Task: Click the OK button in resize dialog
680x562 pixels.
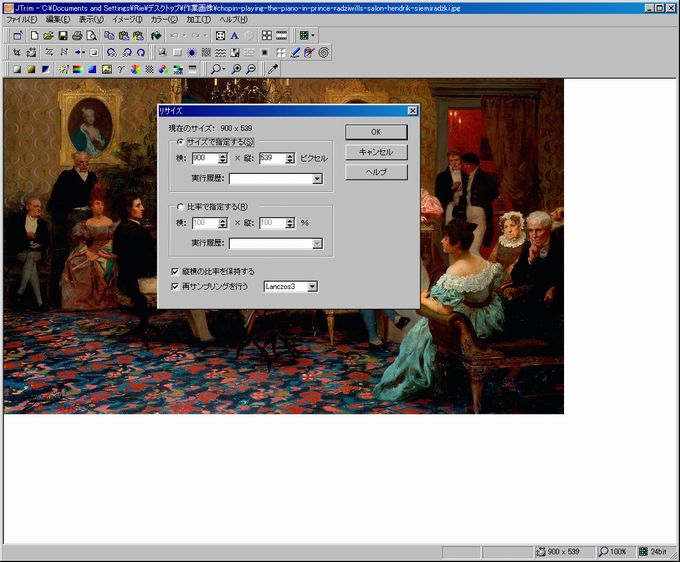Action: coord(376,132)
